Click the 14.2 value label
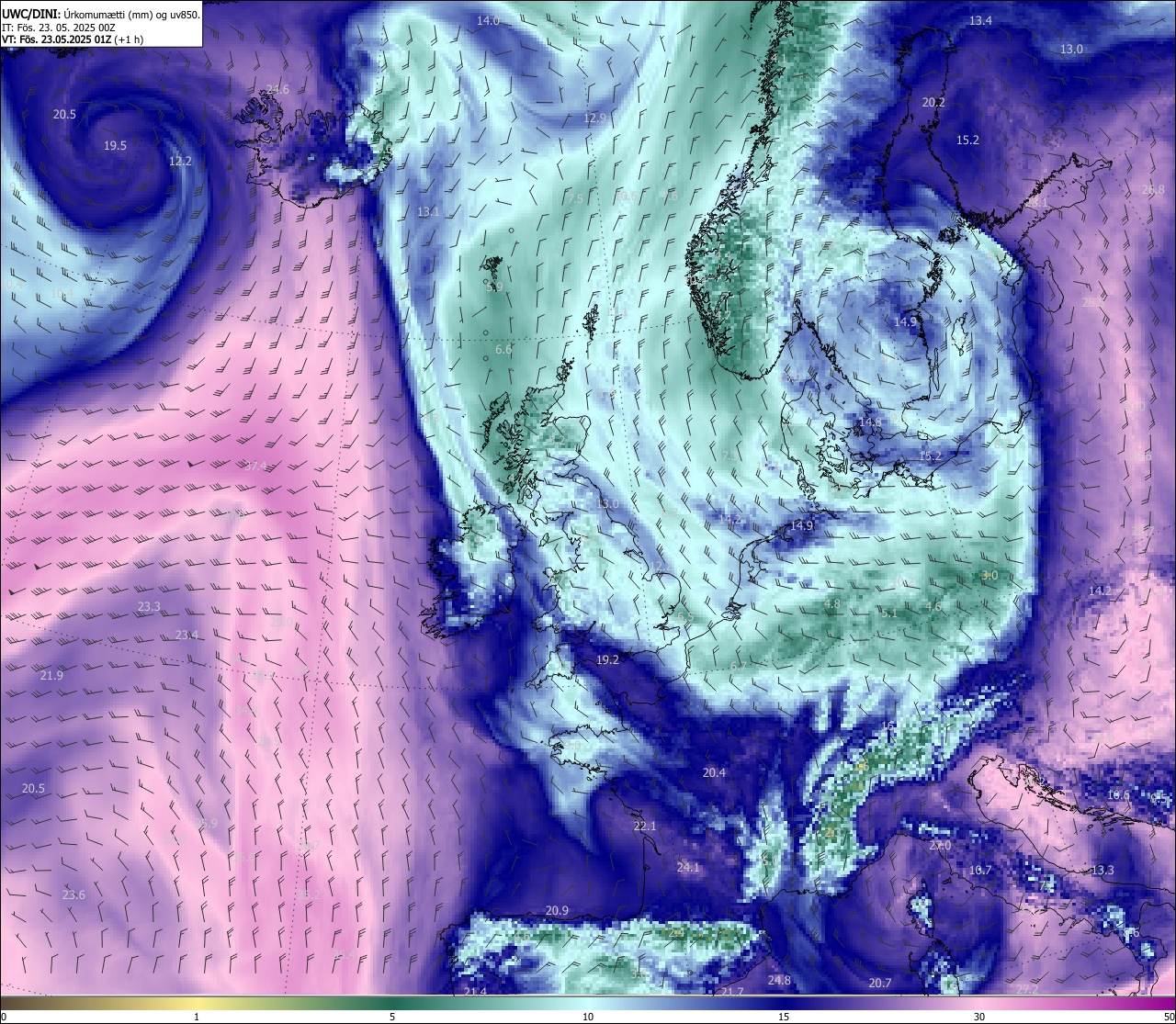1176x1024 pixels. point(1100,591)
